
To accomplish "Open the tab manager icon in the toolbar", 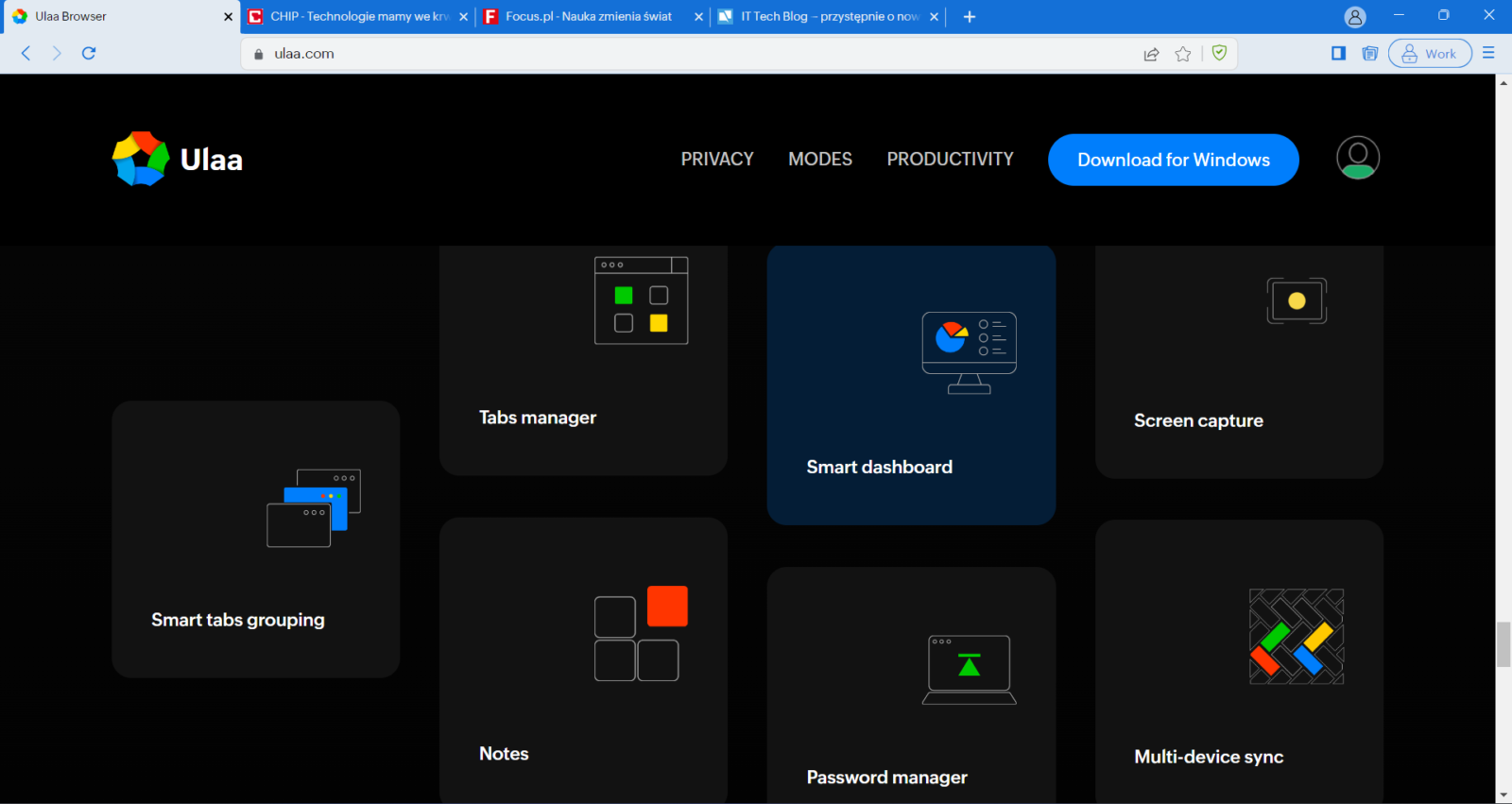I will tap(1369, 53).
